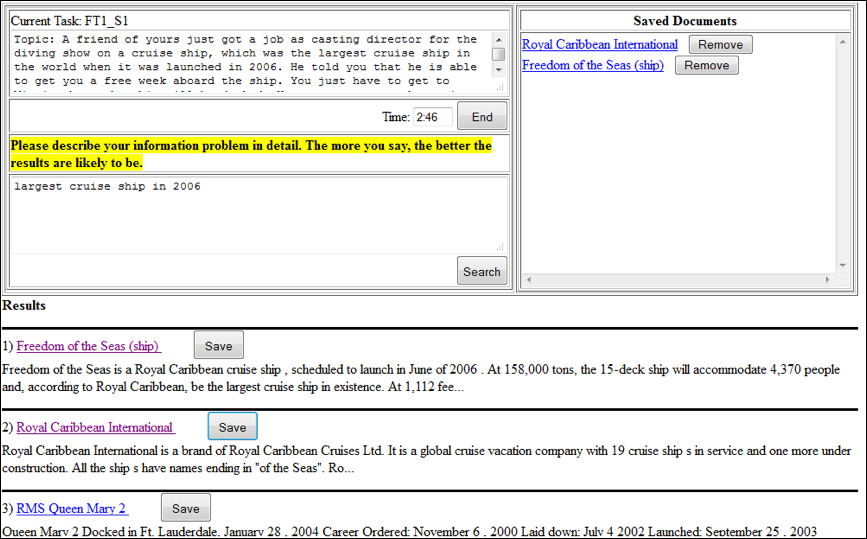This screenshot has height=539, width=867.
Task: Open result link RMS Queen Mary 2
Action: (72, 509)
